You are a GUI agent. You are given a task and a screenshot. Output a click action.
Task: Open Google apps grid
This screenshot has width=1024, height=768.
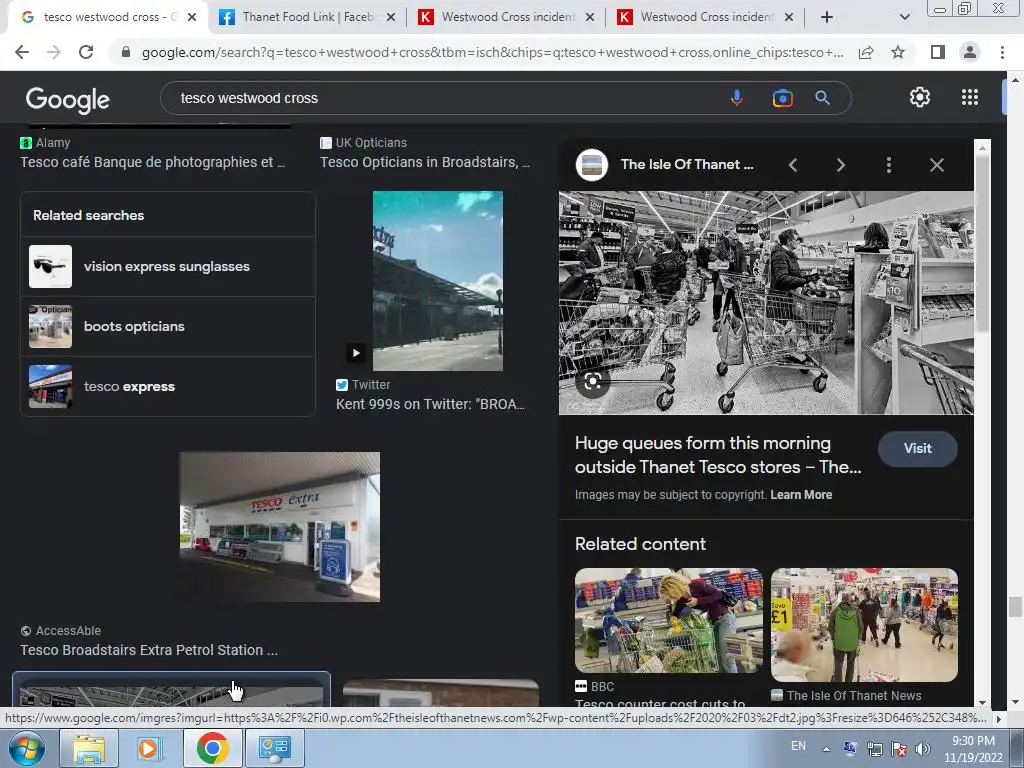(970, 97)
